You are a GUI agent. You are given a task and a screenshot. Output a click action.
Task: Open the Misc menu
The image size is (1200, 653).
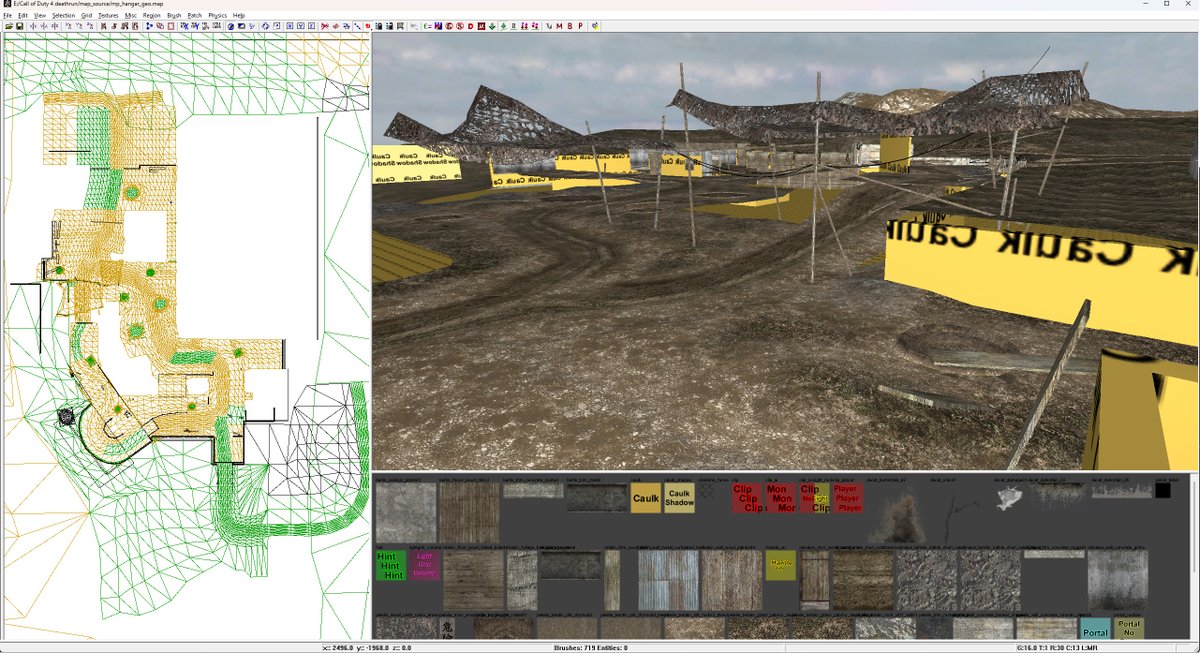pos(131,16)
